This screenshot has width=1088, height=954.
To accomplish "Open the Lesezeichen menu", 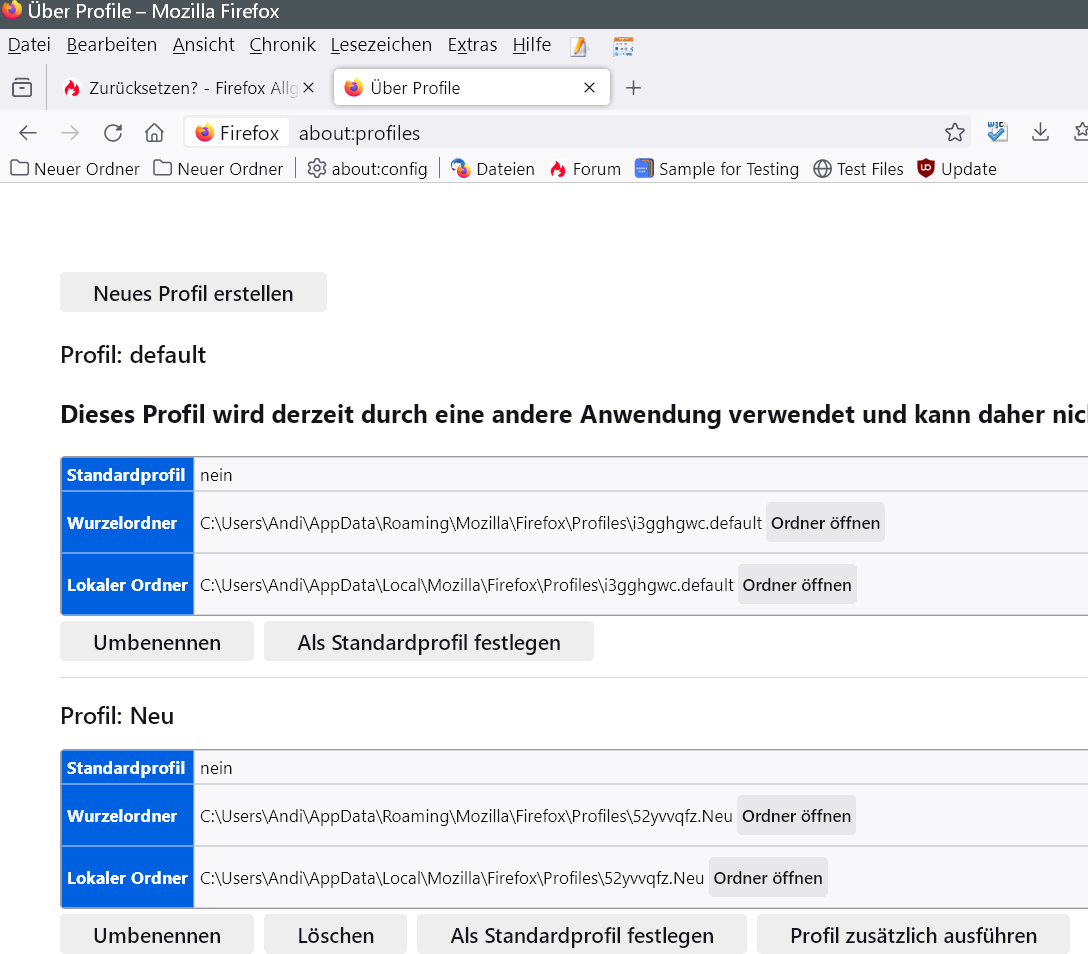I will 381,45.
